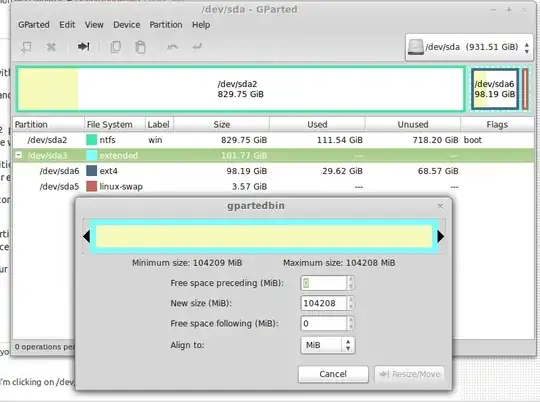
Task: Click the Cancel button in the dialog
Action: pyautogui.click(x=333, y=374)
